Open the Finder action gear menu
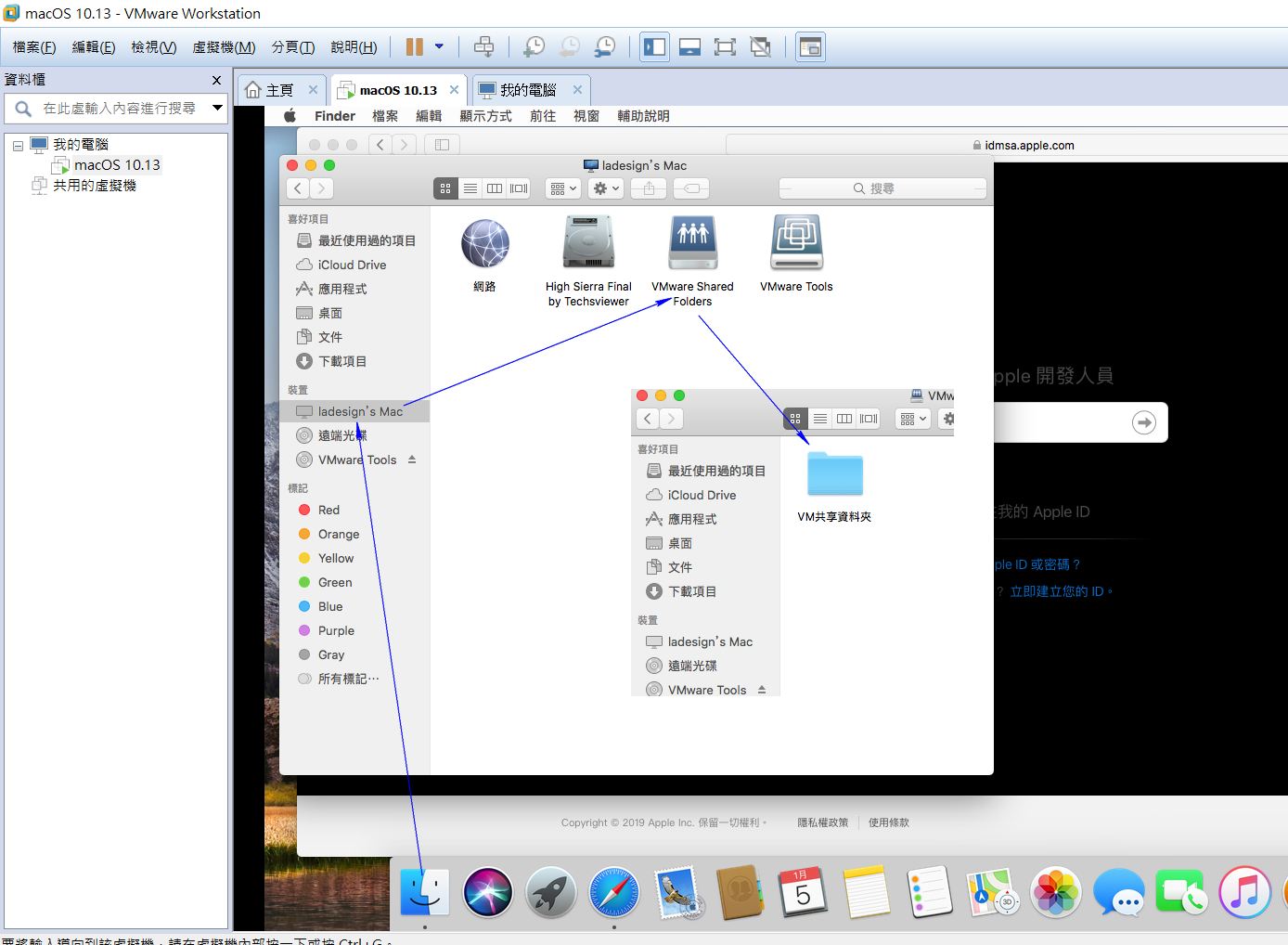This screenshot has width=1288, height=945. pyautogui.click(x=605, y=188)
